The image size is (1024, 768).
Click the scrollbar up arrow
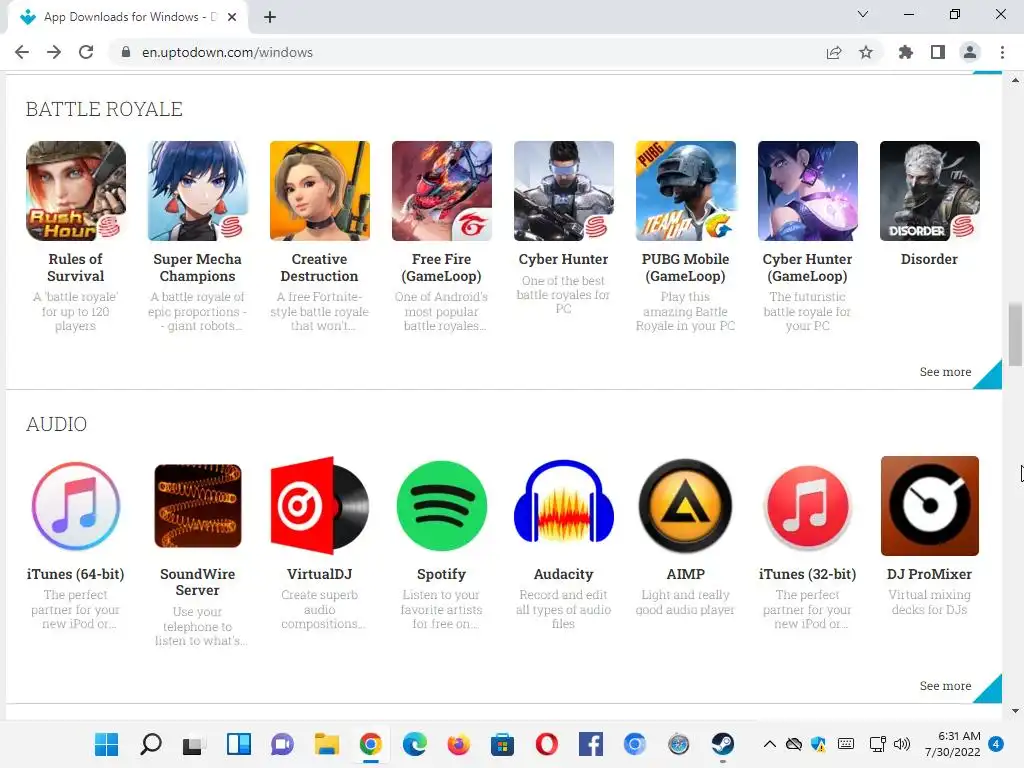point(1015,80)
